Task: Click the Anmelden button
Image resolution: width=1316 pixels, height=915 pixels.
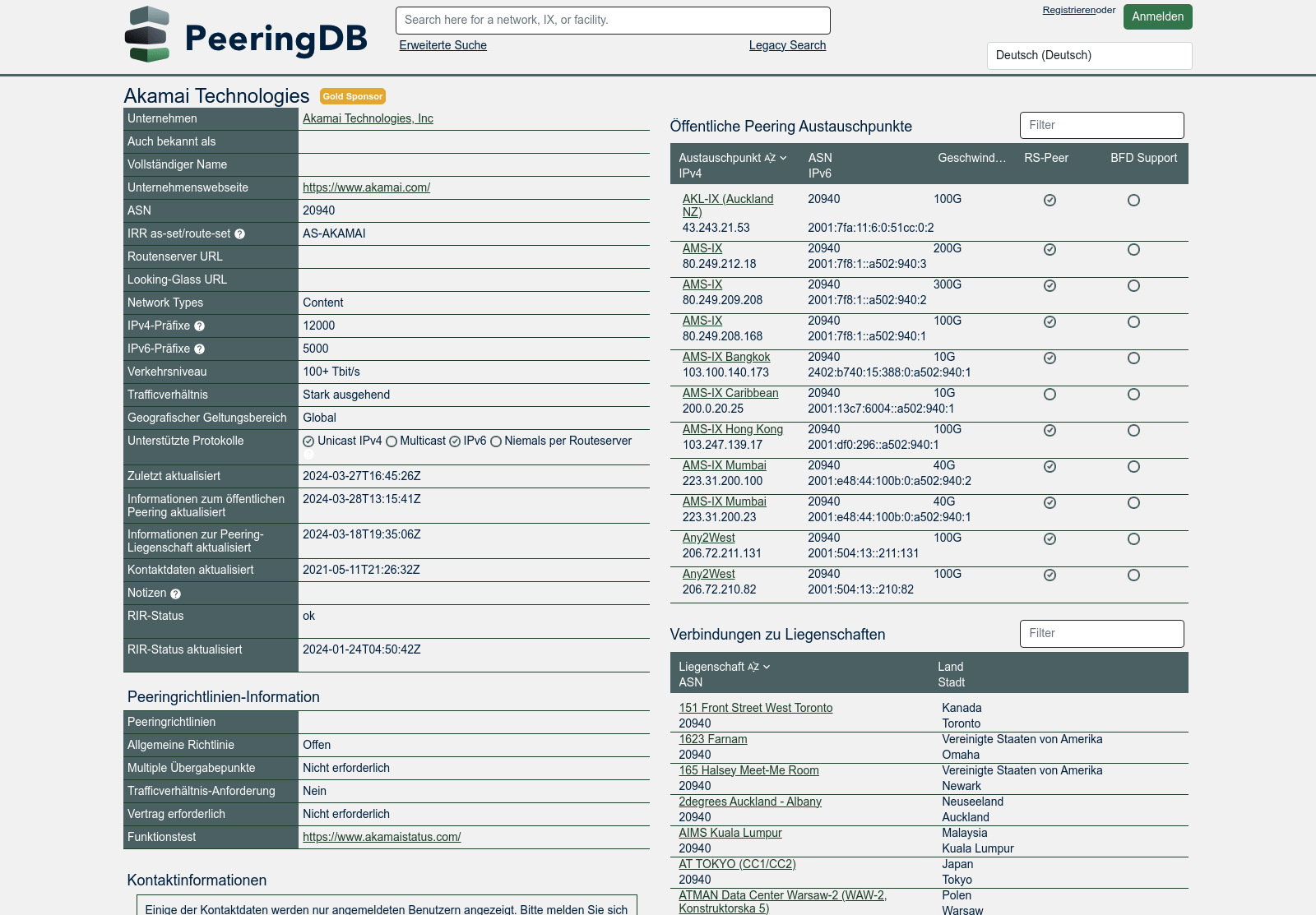Action: pyautogui.click(x=1157, y=16)
